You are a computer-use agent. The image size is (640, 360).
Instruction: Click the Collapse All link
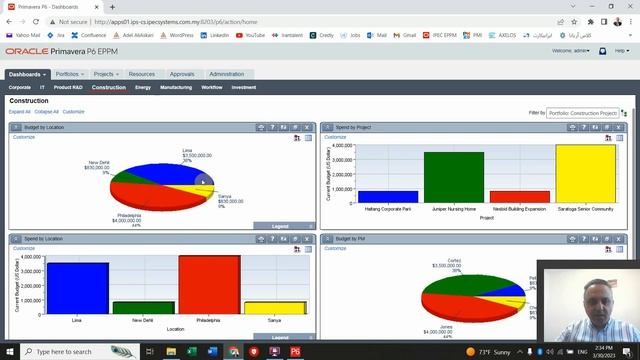coord(47,111)
